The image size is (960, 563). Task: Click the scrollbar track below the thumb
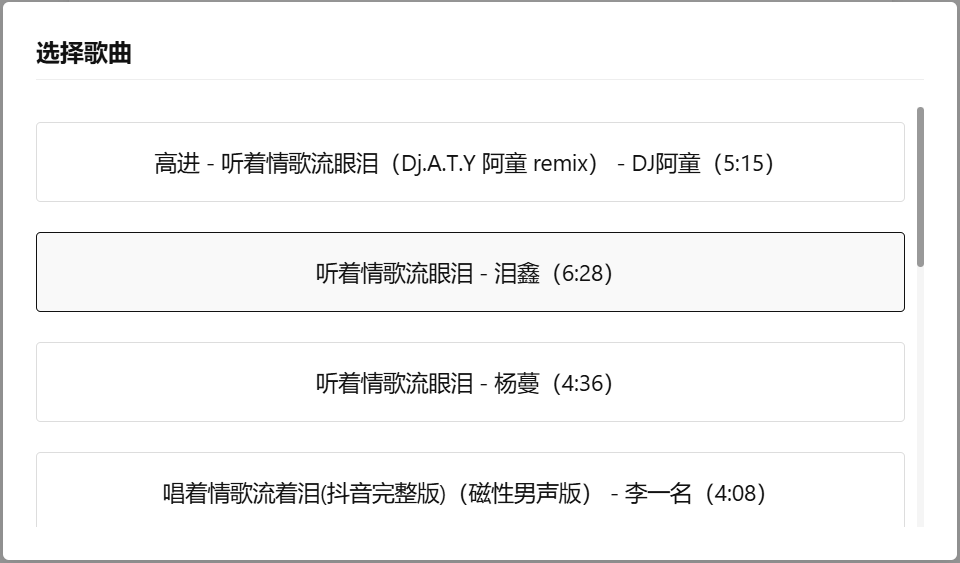[920, 400]
